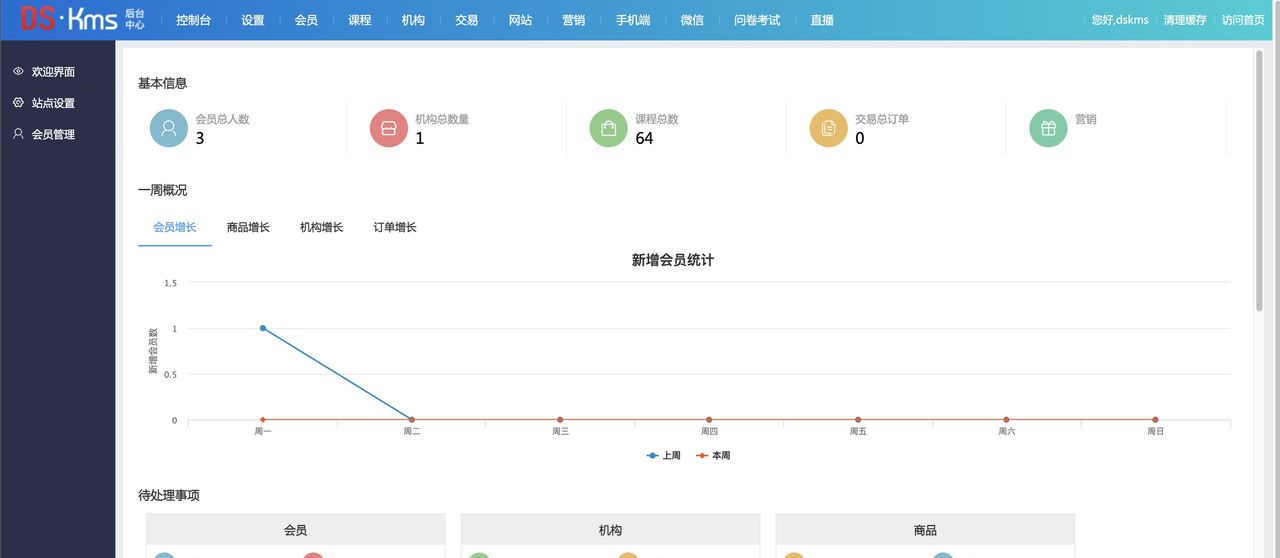
Task: Open the 机构 top menu
Action: (413, 20)
